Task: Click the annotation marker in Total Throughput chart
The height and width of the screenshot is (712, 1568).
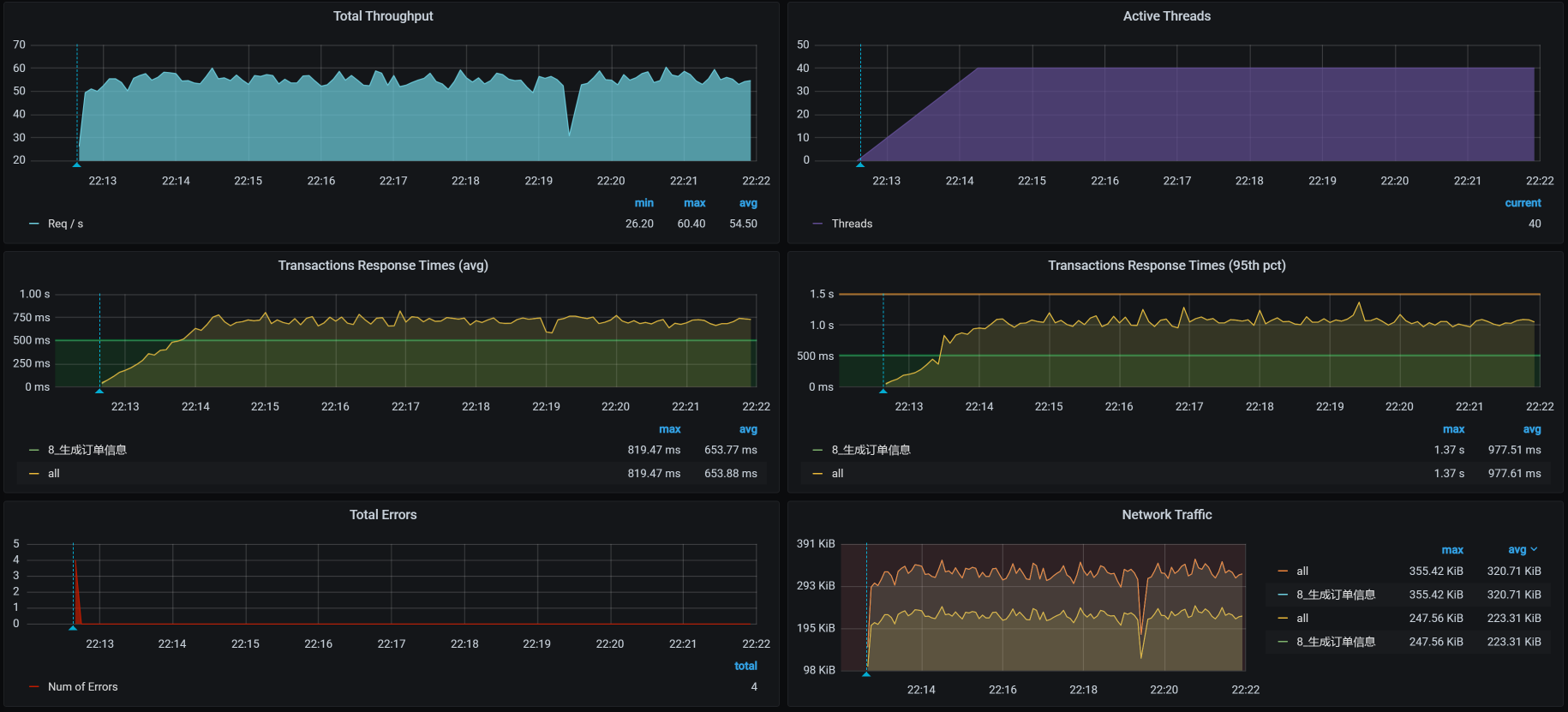Action: pos(77,164)
